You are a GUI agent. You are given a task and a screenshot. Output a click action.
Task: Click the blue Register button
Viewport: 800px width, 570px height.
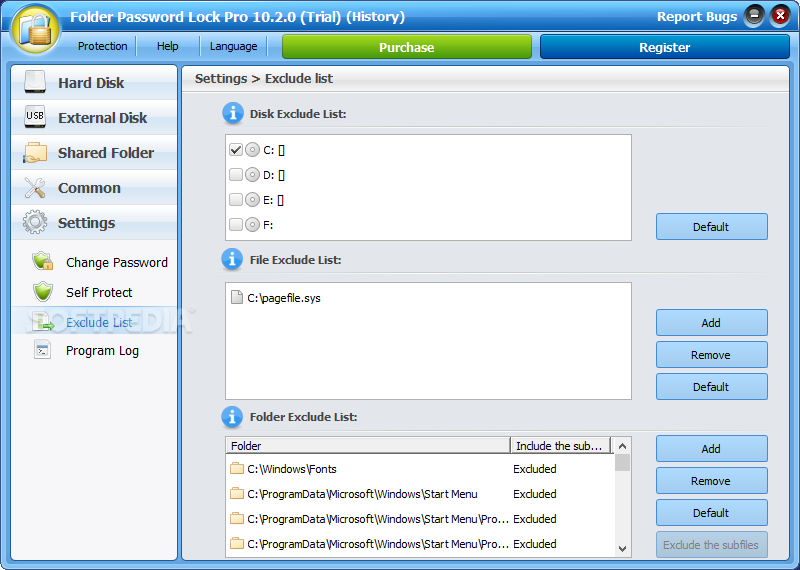coord(664,47)
